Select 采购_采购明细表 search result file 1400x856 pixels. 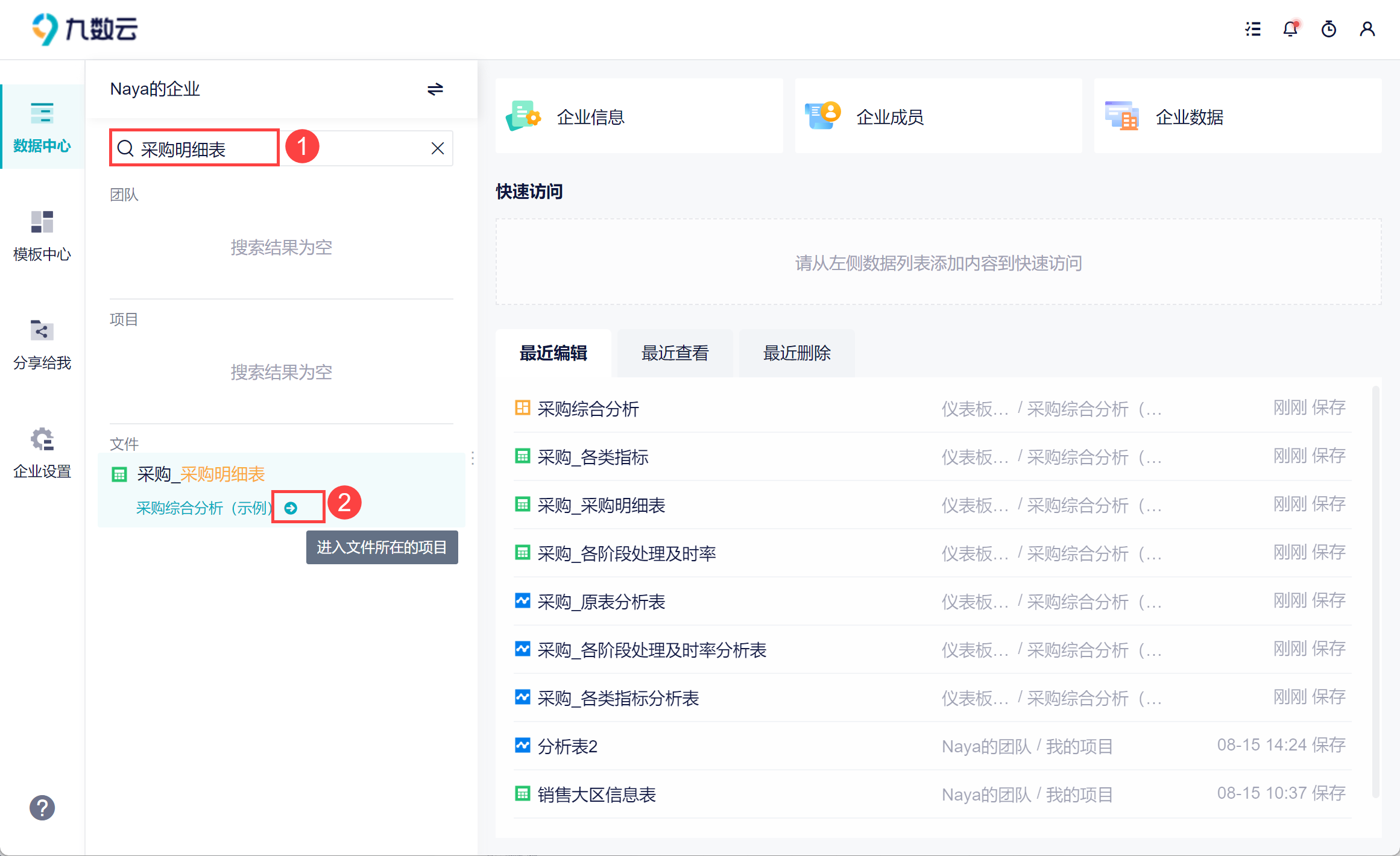(x=201, y=474)
